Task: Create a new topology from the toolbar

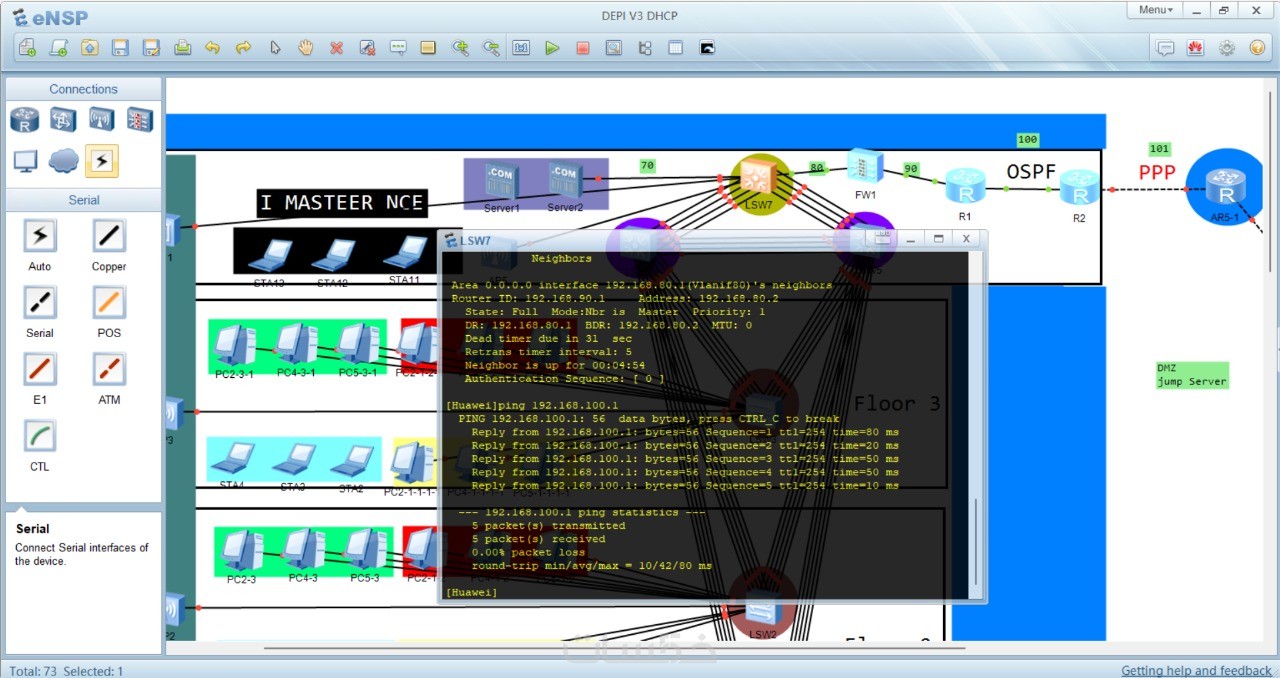Action: tap(27, 47)
